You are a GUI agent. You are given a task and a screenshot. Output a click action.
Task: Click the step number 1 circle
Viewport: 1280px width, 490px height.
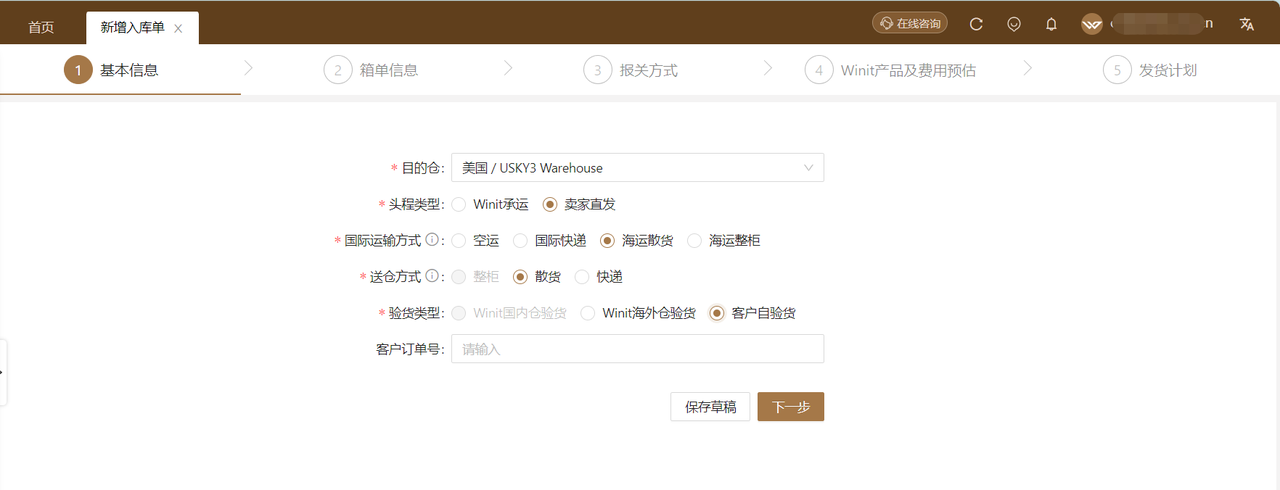(x=77, y=70)
